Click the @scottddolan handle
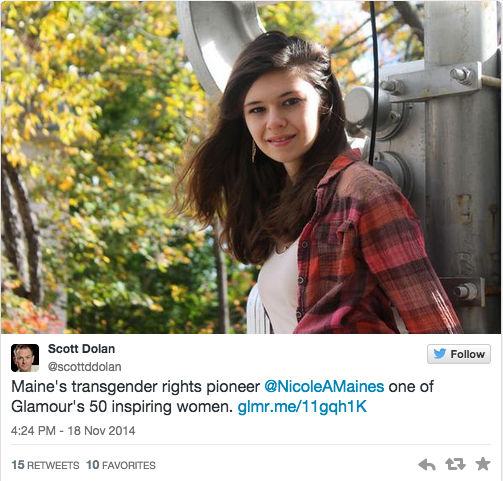 pos(85,367)
